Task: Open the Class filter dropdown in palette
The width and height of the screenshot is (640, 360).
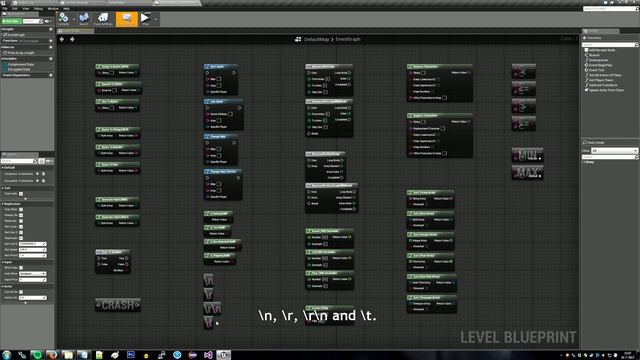Action: click(x=614, y=151)
